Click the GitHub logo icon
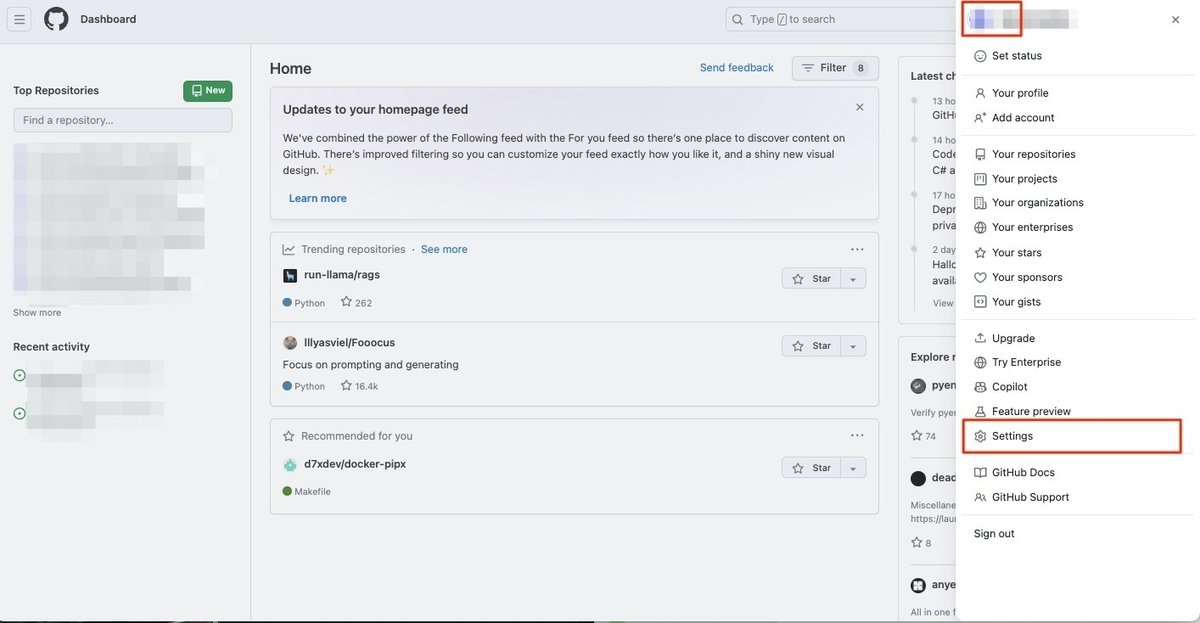Screen dimensions: 1200x623 pyautogui.click(x=56, y=19)
